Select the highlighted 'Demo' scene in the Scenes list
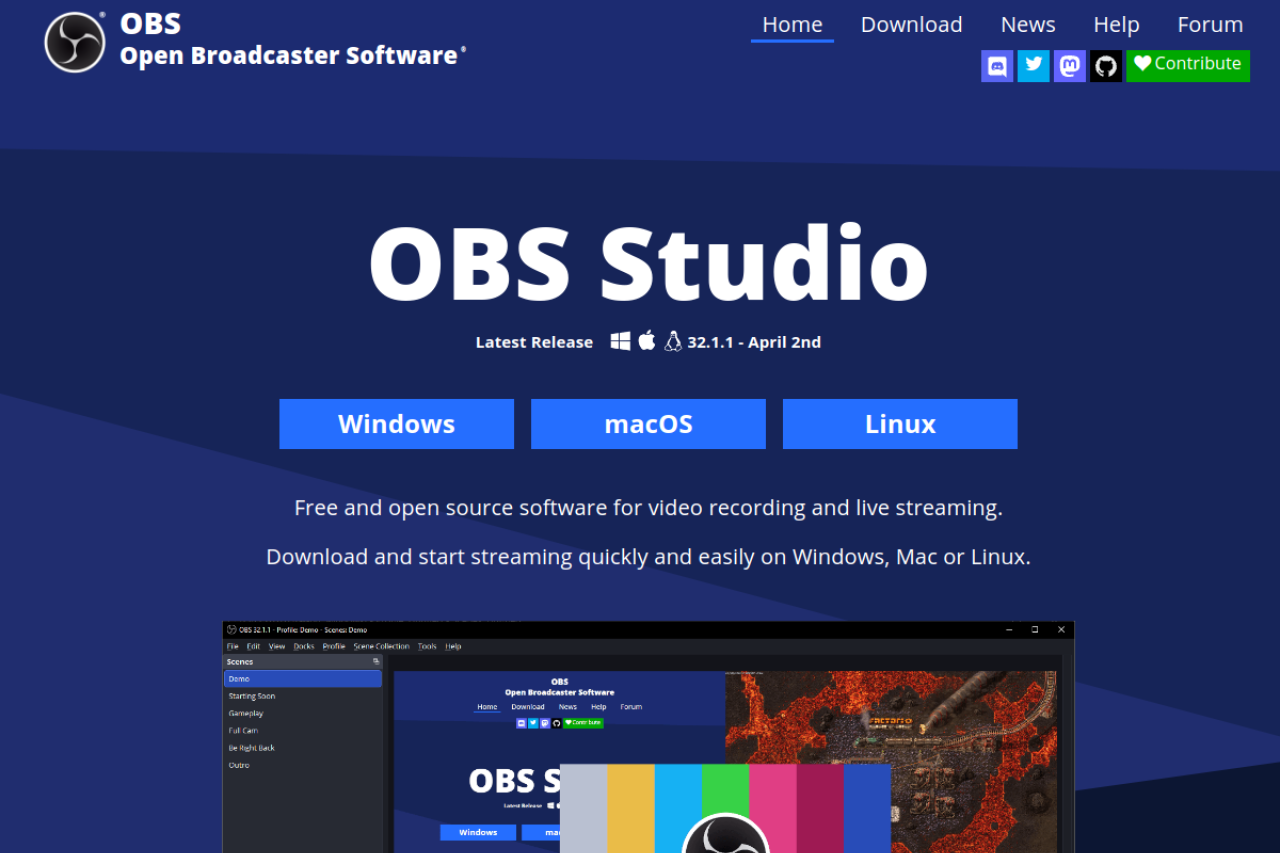Screen dimensions: 1280x853 [303, 679]
